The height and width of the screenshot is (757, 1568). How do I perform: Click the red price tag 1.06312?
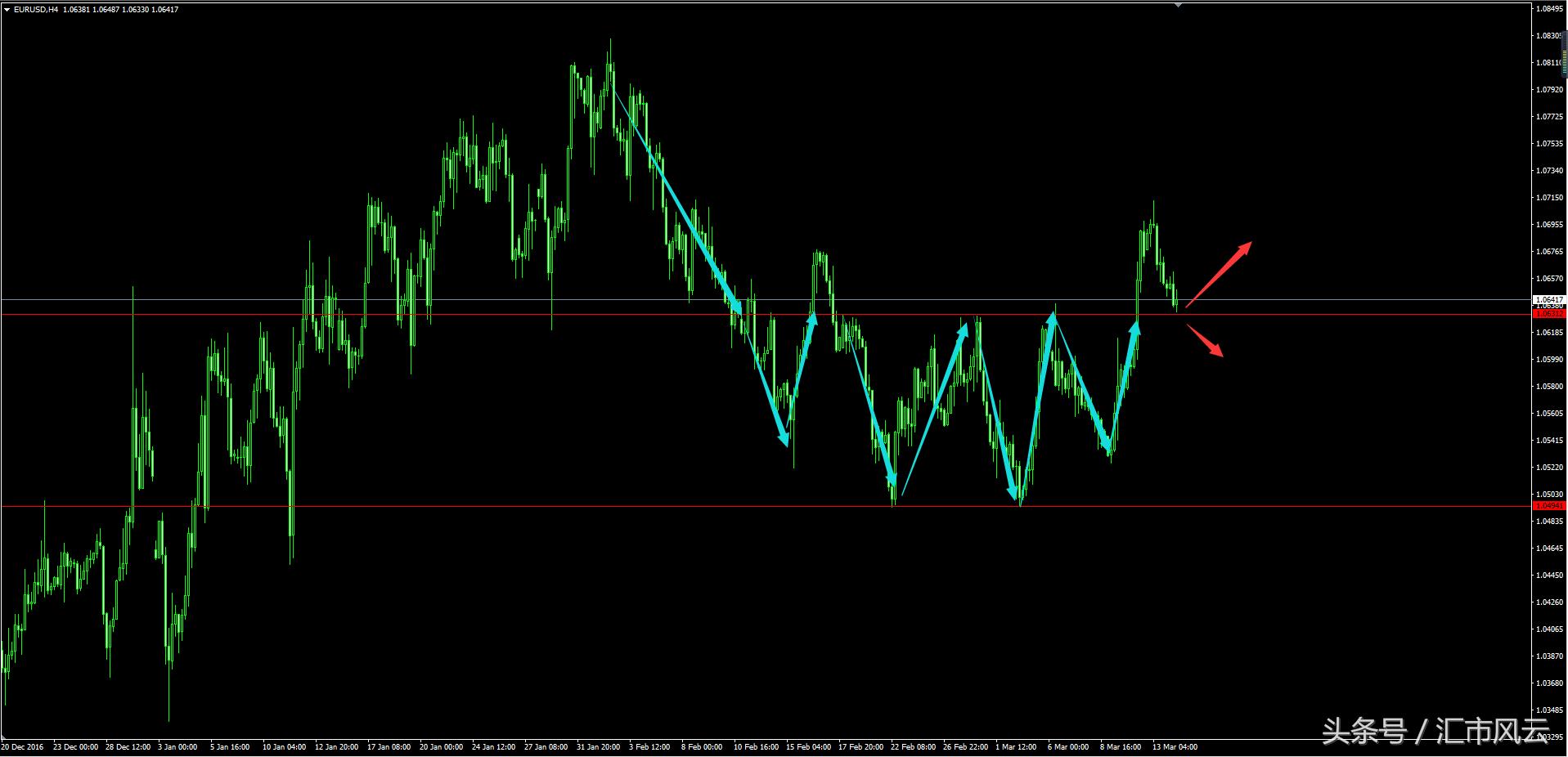point(1549,314)
